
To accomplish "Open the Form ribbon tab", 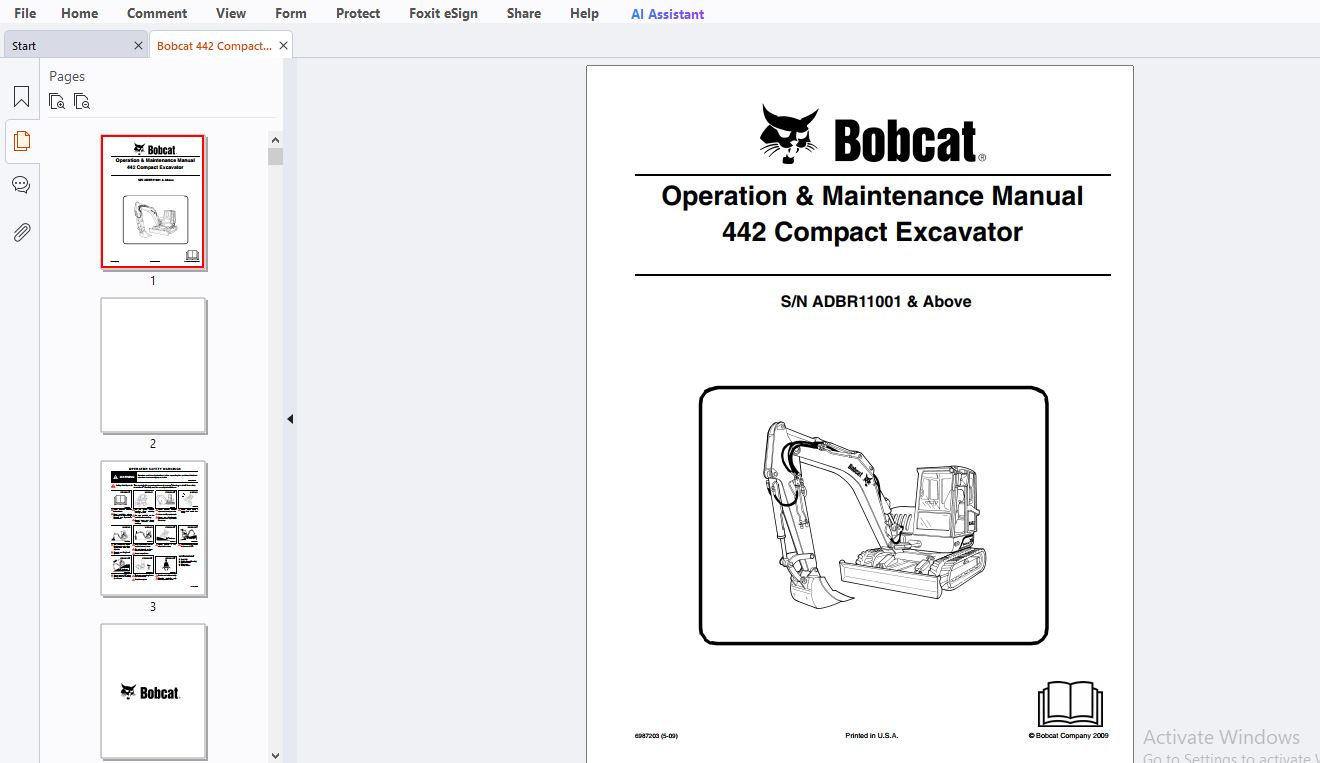I will pyautogui.click(x=291, y=13).
